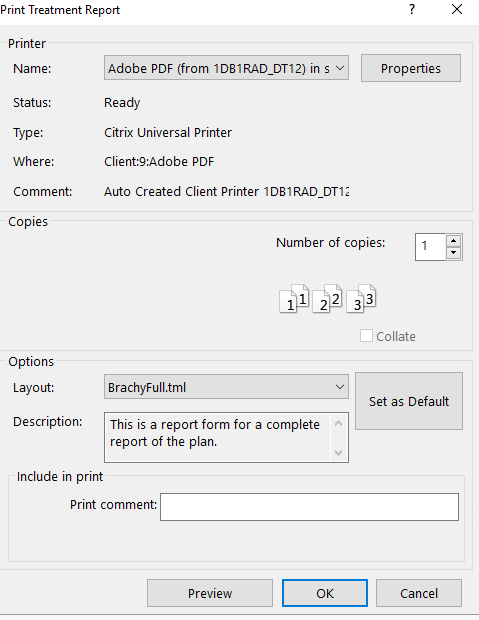Screen dimensions: 479x620
Task: Click Set as Default button
Action: [409, 401]
